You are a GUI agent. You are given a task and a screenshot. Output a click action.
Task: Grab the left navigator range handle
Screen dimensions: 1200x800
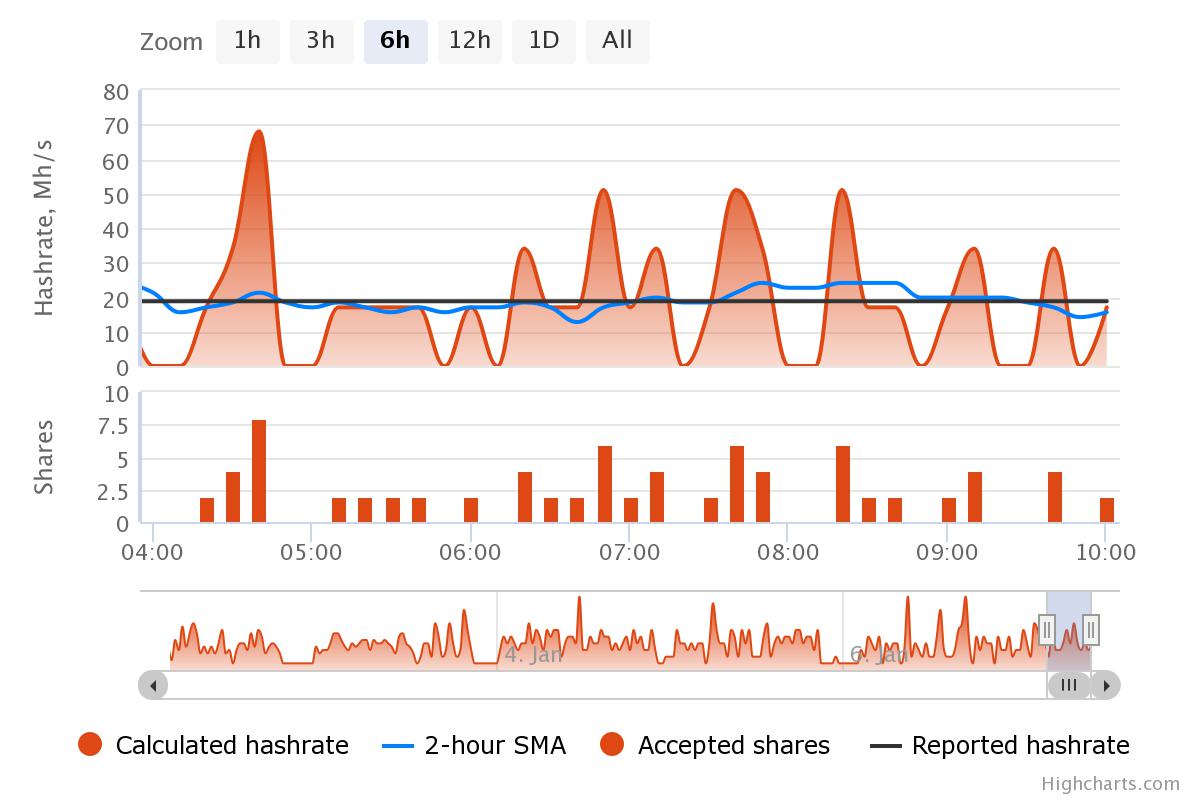(1047, 629)
